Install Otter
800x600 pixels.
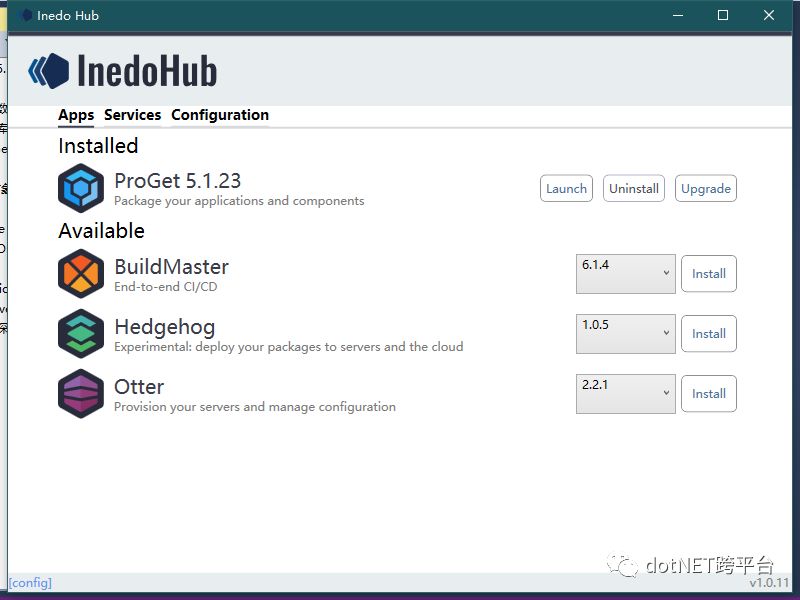tap(709, 393)
